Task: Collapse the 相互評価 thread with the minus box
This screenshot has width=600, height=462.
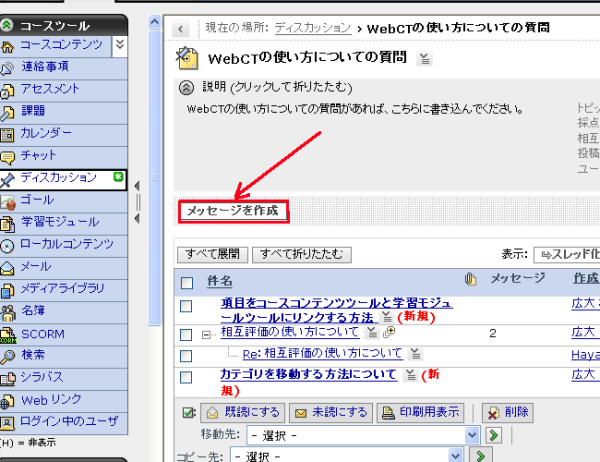Action: 206,335
